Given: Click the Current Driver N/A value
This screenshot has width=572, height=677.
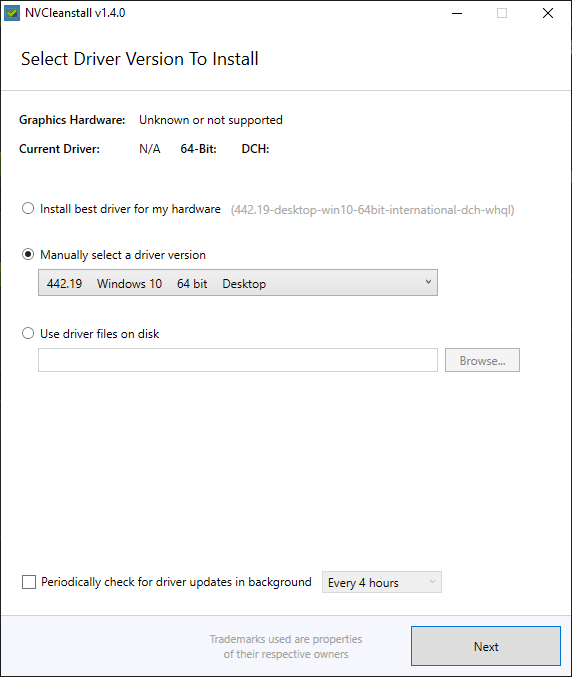Looking at the screenshot, I should coord(149,149).
